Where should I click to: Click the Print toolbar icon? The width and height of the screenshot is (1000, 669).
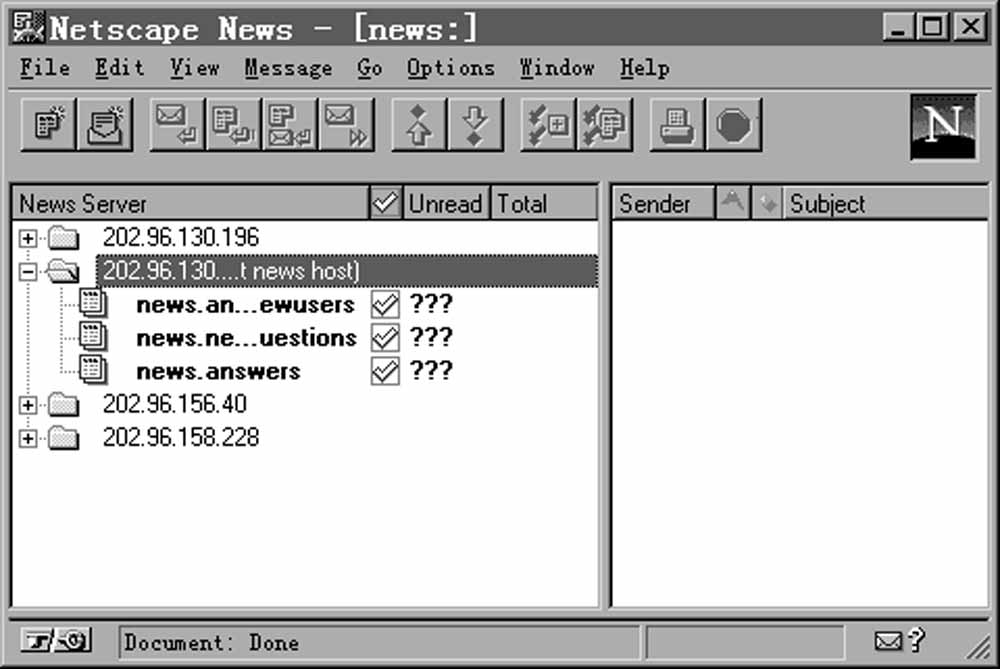click(677, 124)
